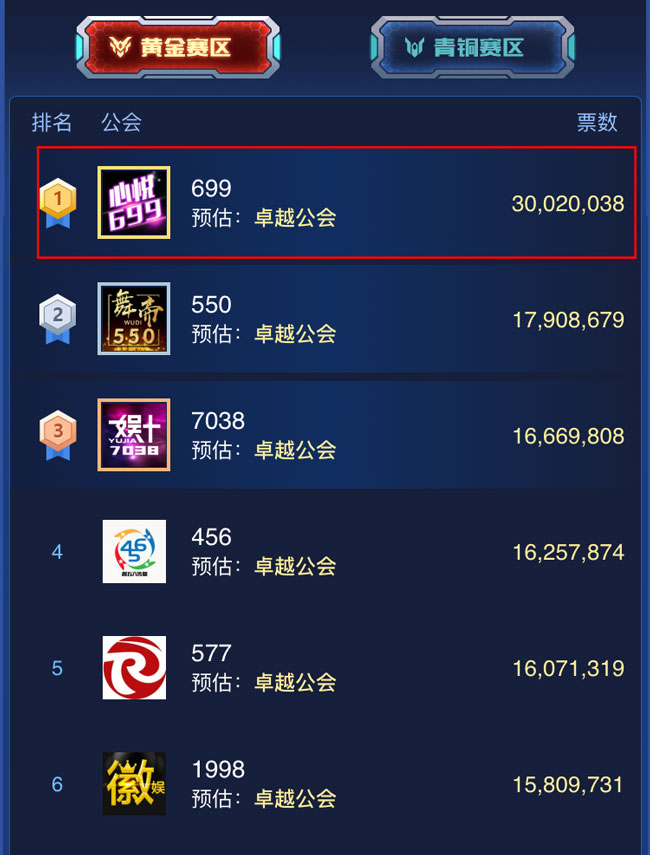Click the 票数 column header
The image size is (650, 855).
[597, 122]
